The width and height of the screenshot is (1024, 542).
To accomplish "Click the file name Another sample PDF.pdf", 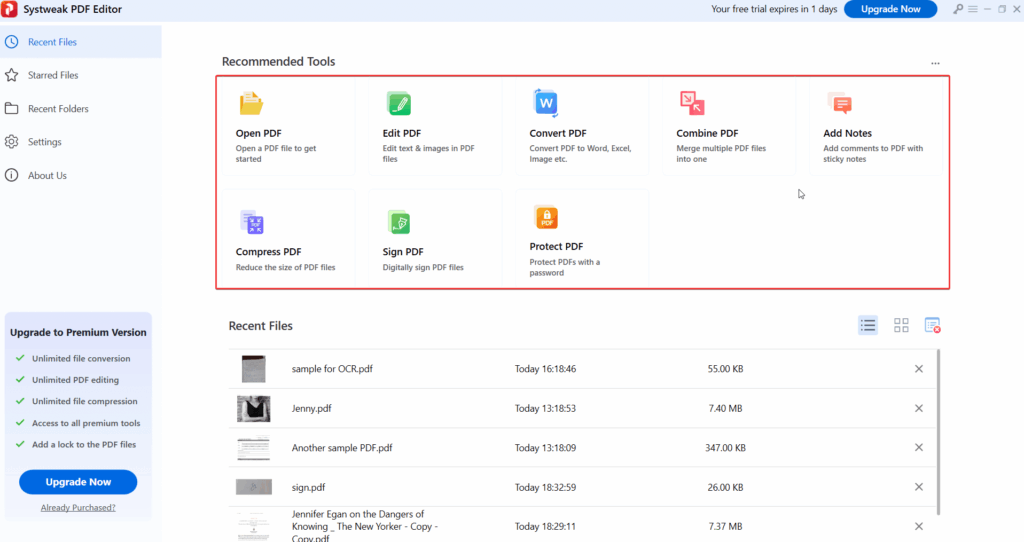I will (x=342, y=448).
